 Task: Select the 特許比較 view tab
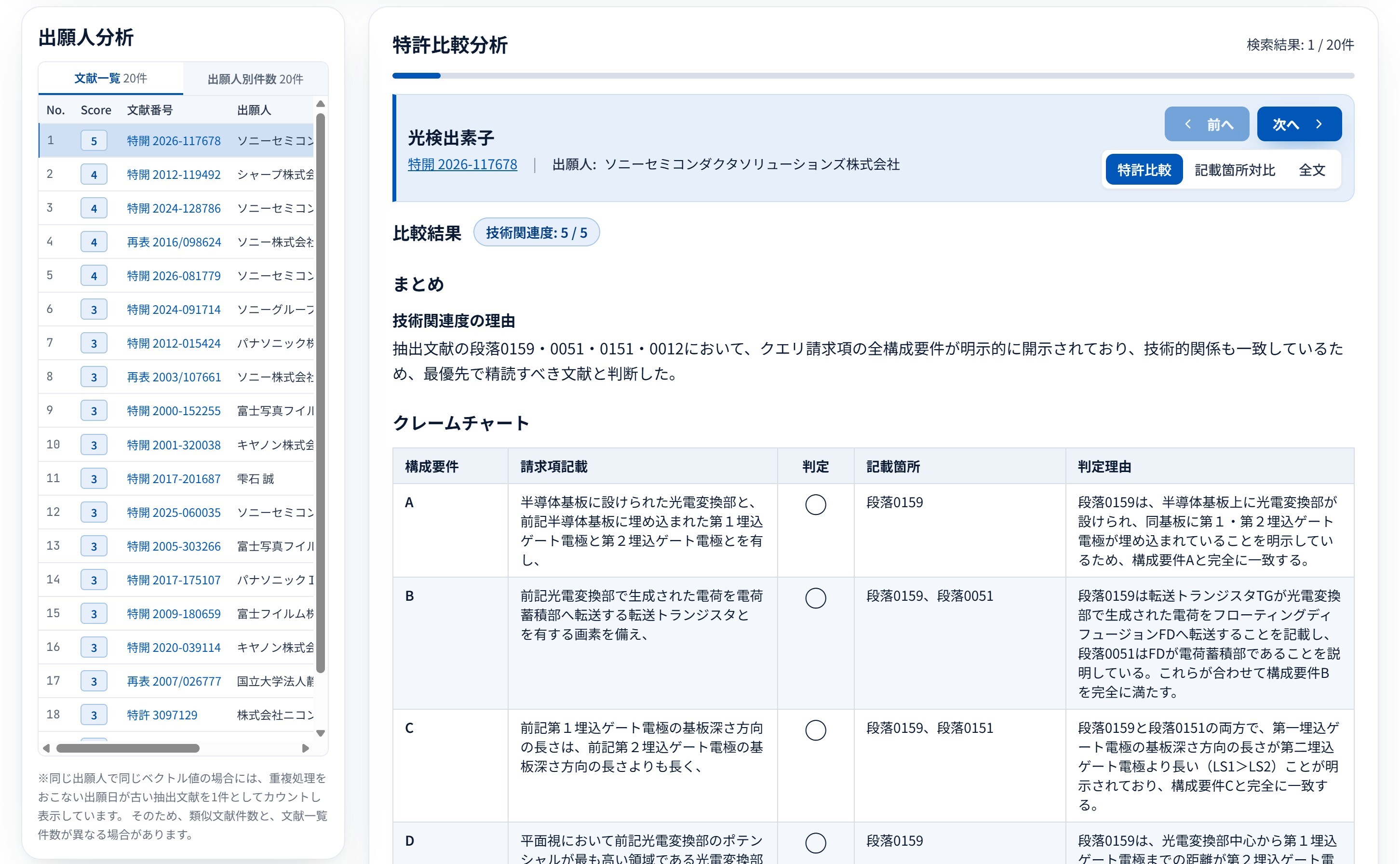1144,170
